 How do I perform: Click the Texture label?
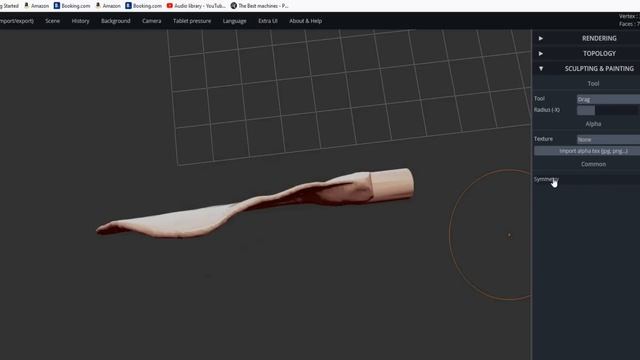(x=543, y=139)
